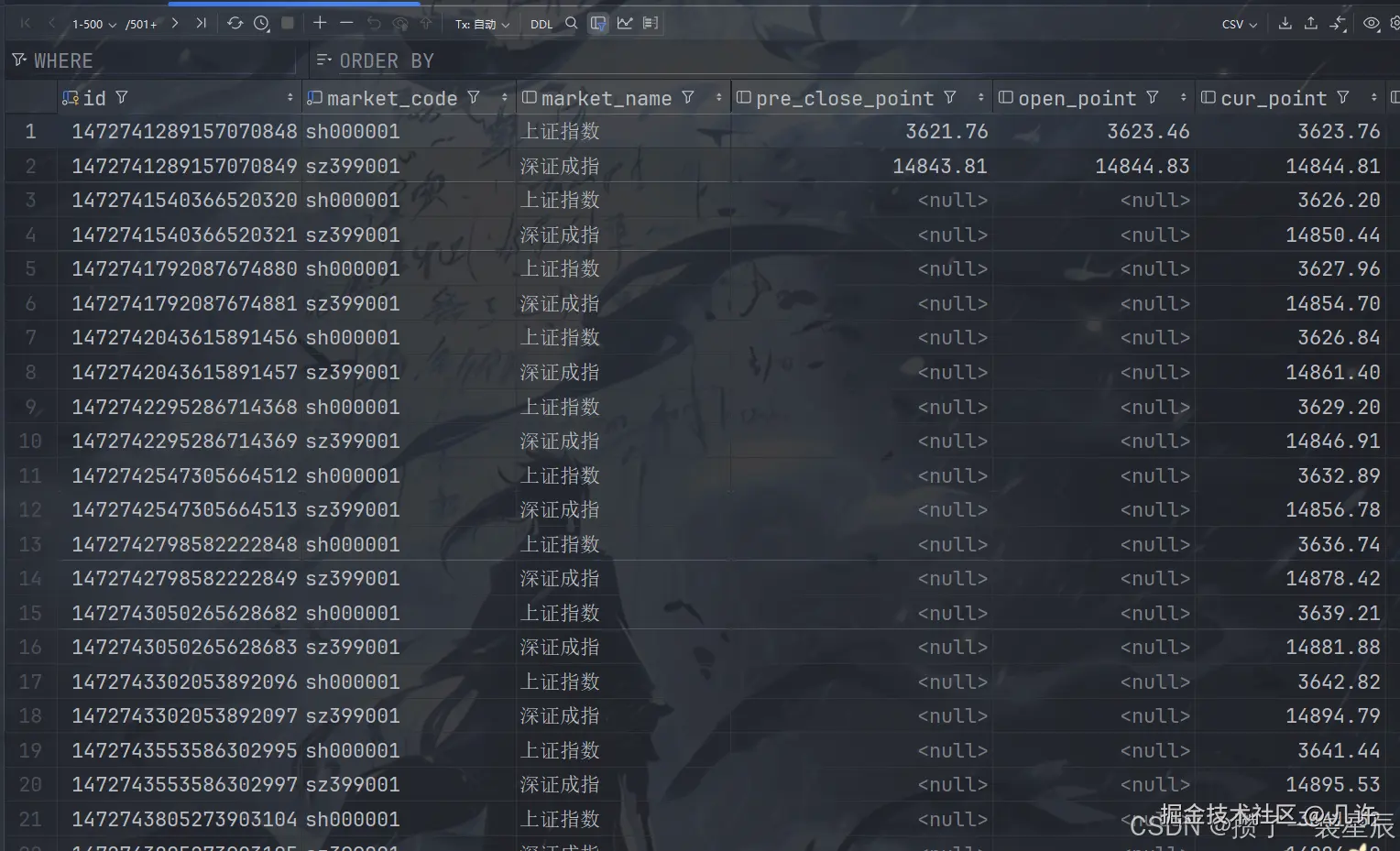This screenshot has height=851, width=1400.
Task: Toggle sort arrows on market_code column
Action: 505,97
